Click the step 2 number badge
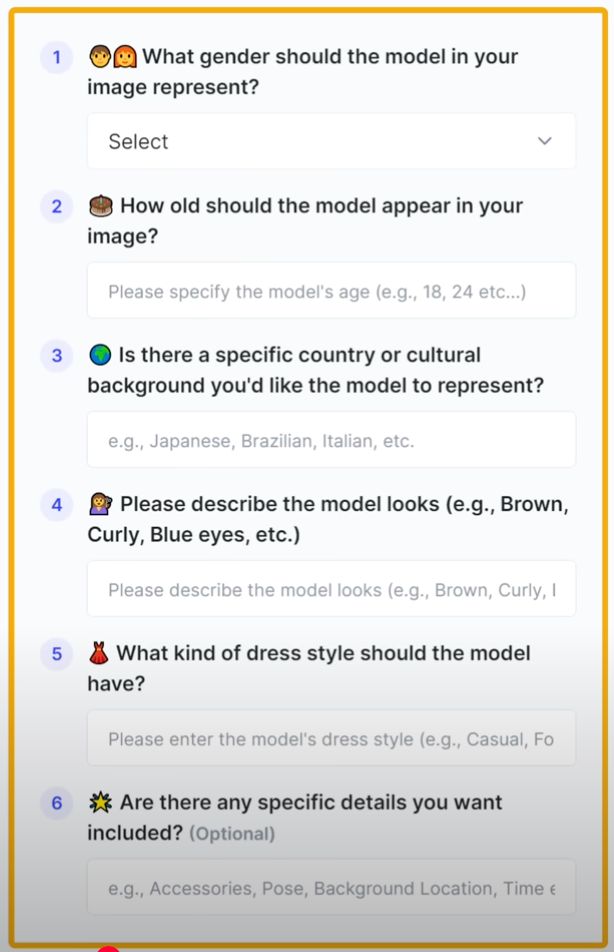 [x=57, y=206]
